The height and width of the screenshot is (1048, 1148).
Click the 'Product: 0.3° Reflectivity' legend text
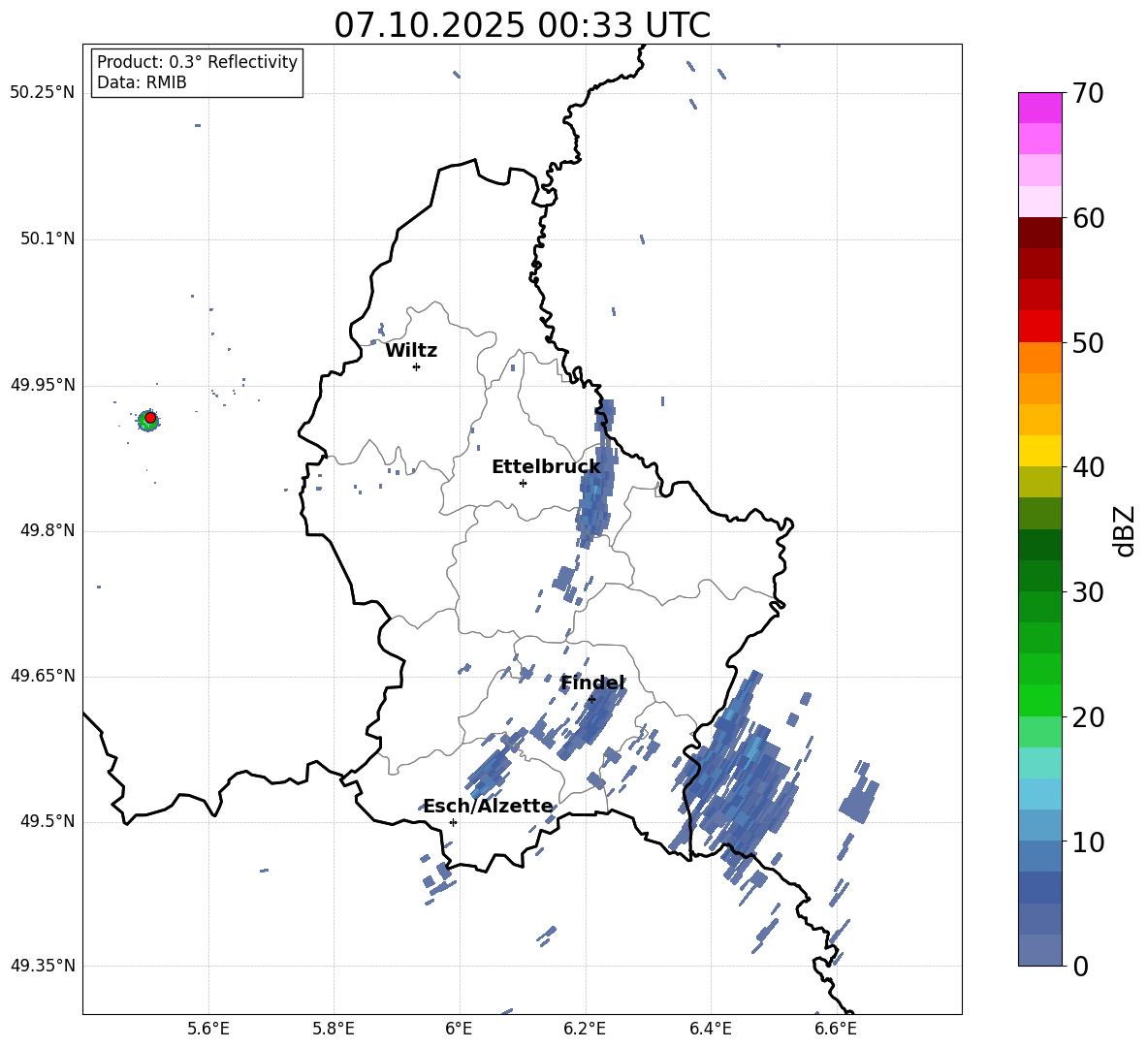(197, 61)
